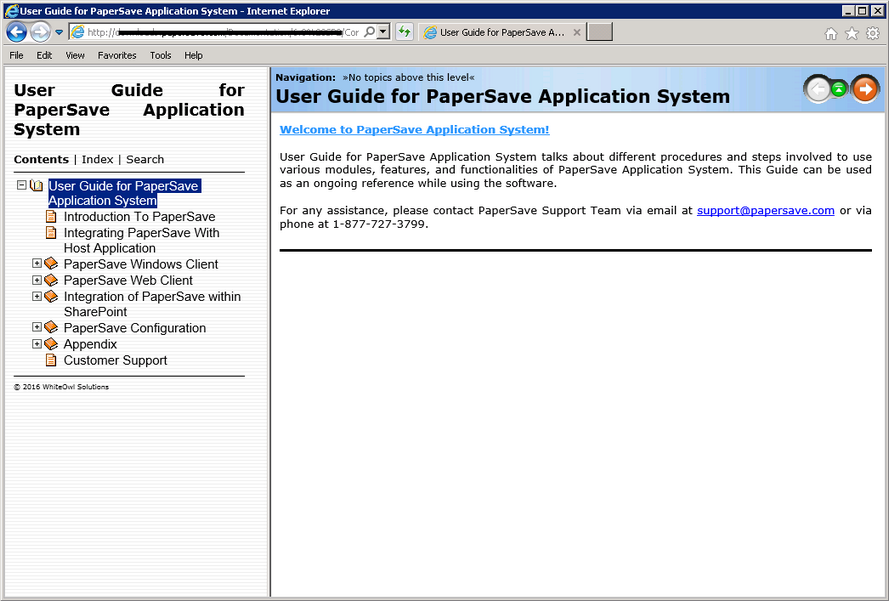Open the Tools gear icon
The width and height of the screenshot is (889, 601).
(x=873, y=33)
